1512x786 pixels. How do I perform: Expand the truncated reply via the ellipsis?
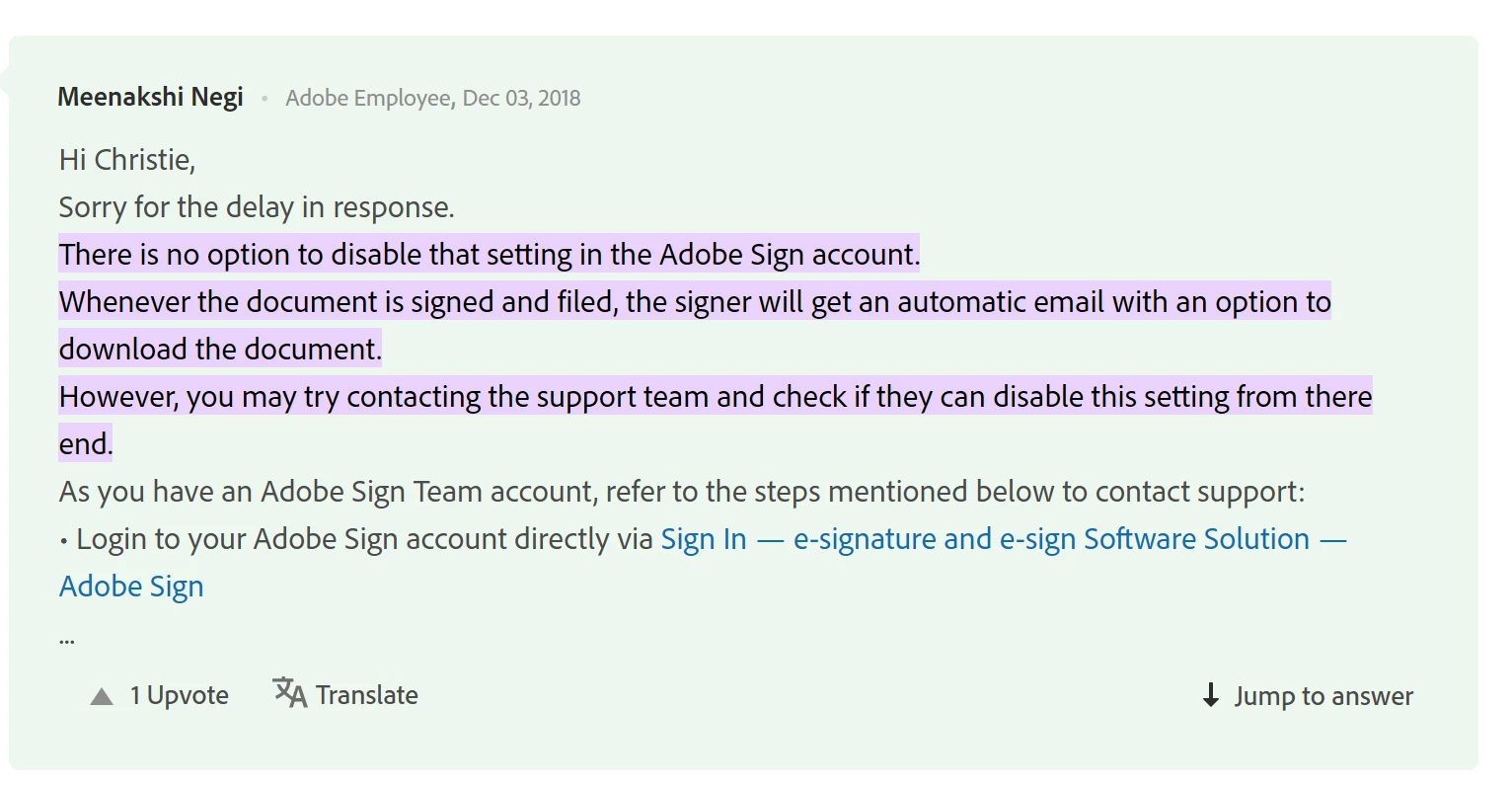click(x=67, y=639)
